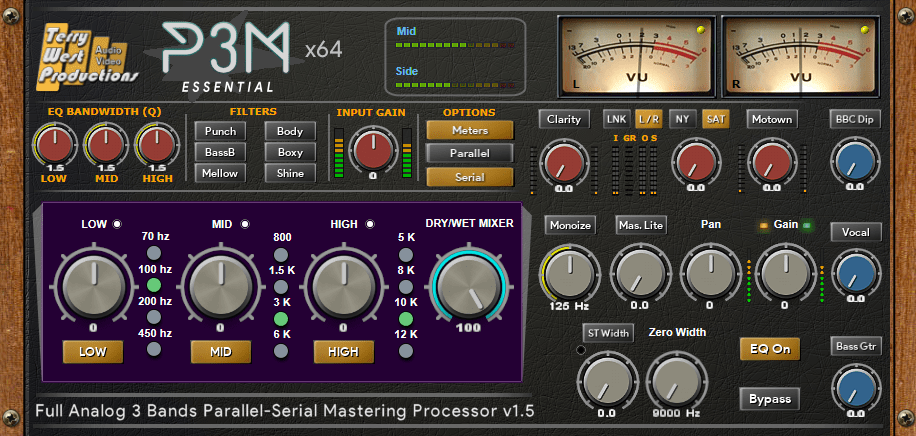
Task: Switch to Serial processing mode
Action: (x=470, y=177)
